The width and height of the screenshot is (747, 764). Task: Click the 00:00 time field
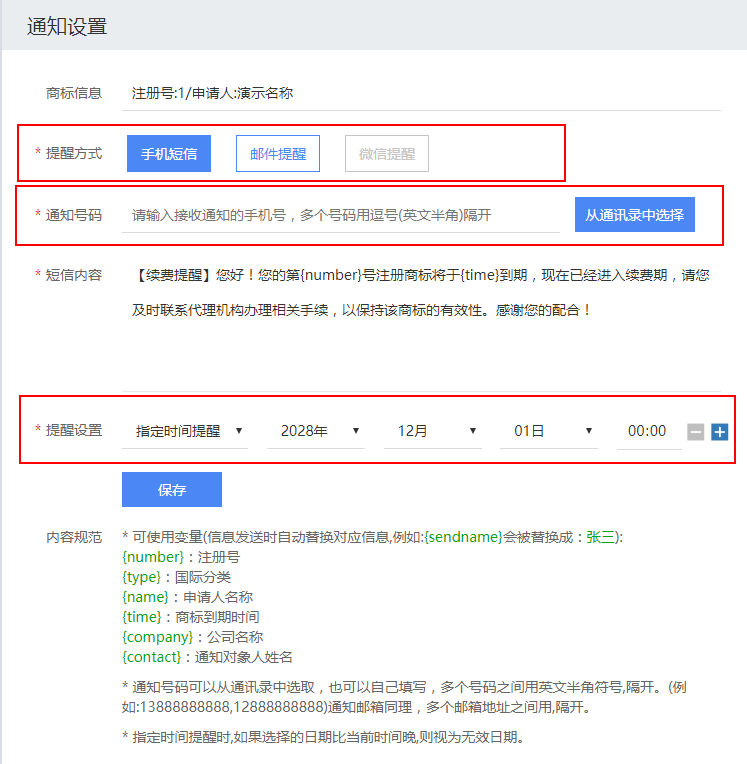click(x=647, y=431)
